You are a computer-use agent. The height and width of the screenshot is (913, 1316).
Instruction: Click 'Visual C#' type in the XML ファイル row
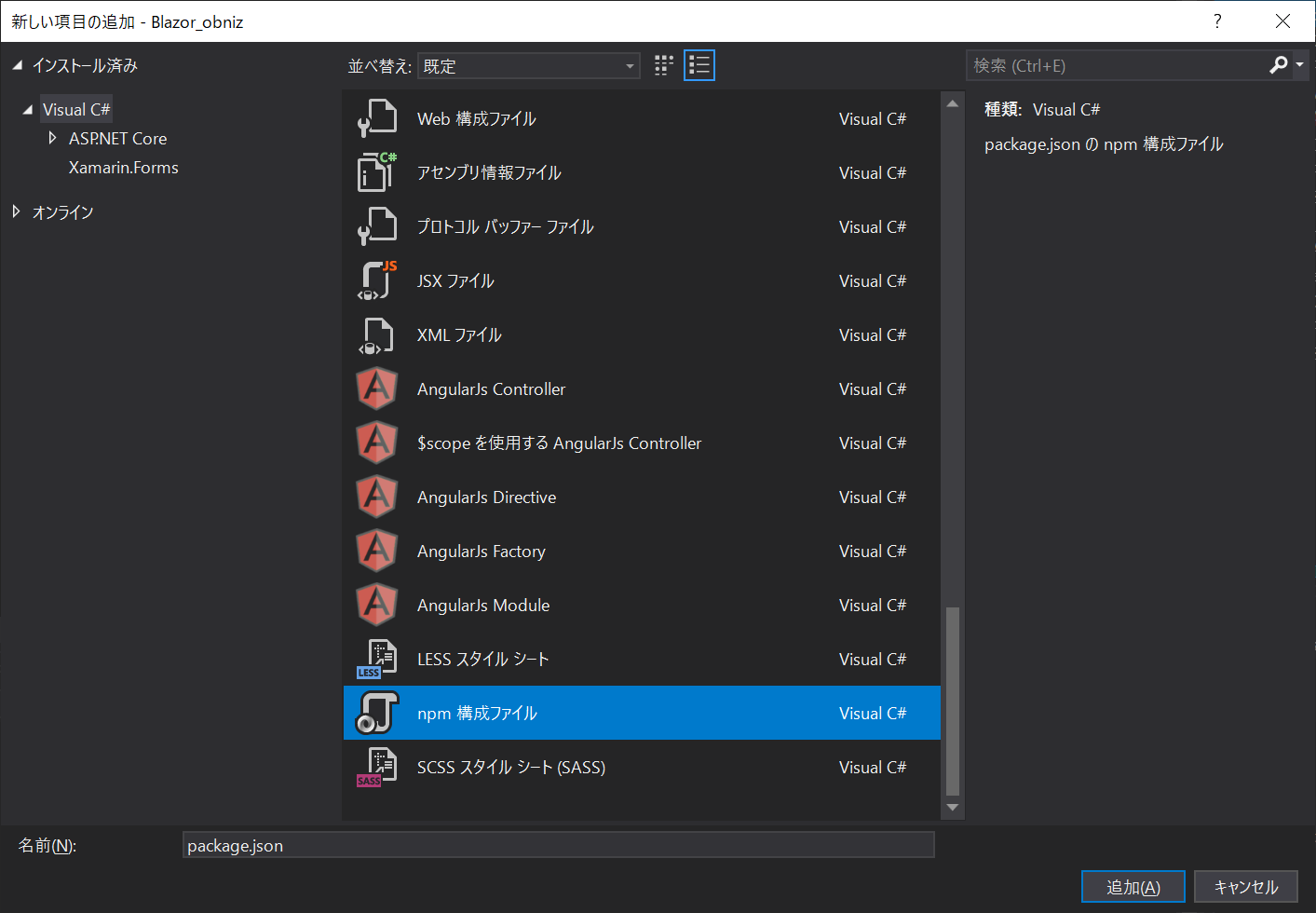click(x=873, y=334)
